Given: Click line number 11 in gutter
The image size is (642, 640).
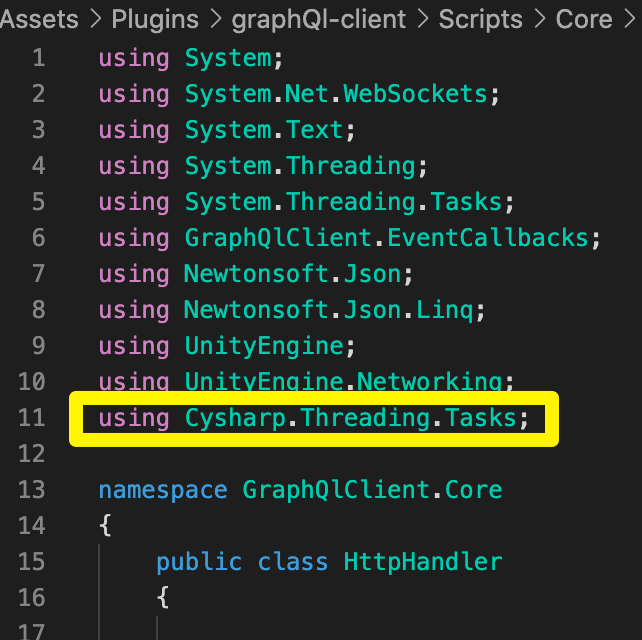Looking at the screenshot, I should click(32, 418).
